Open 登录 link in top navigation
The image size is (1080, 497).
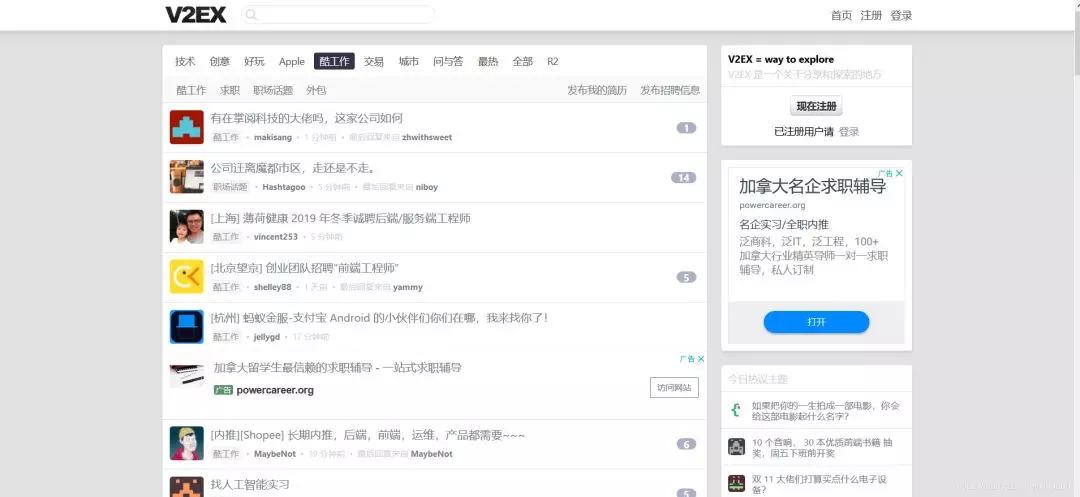(x=901, y=15)
